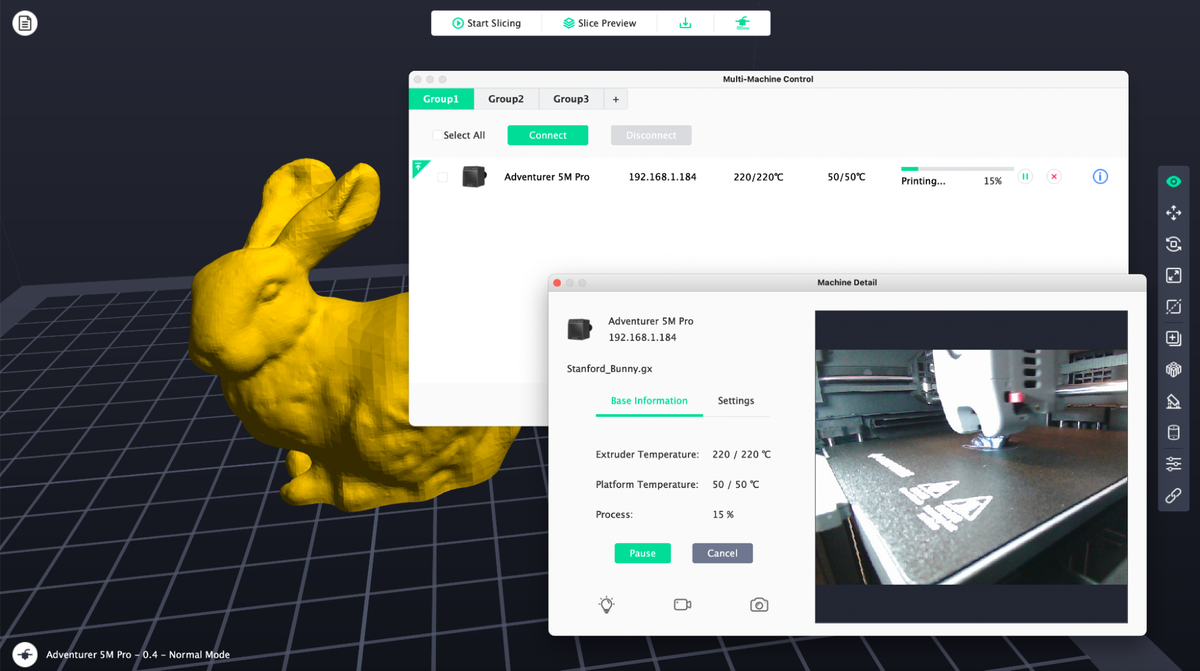Switch to the Group2 tab

point(506,99)
